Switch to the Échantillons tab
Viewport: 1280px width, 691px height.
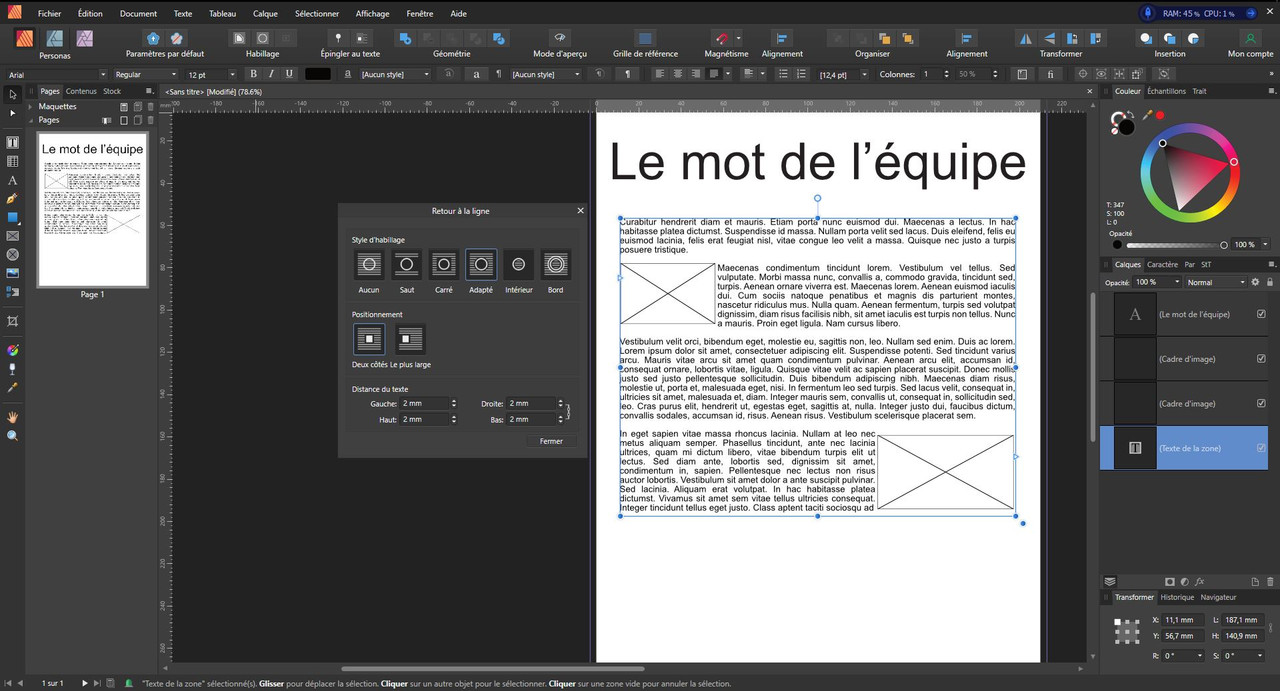click(1166, 91)
